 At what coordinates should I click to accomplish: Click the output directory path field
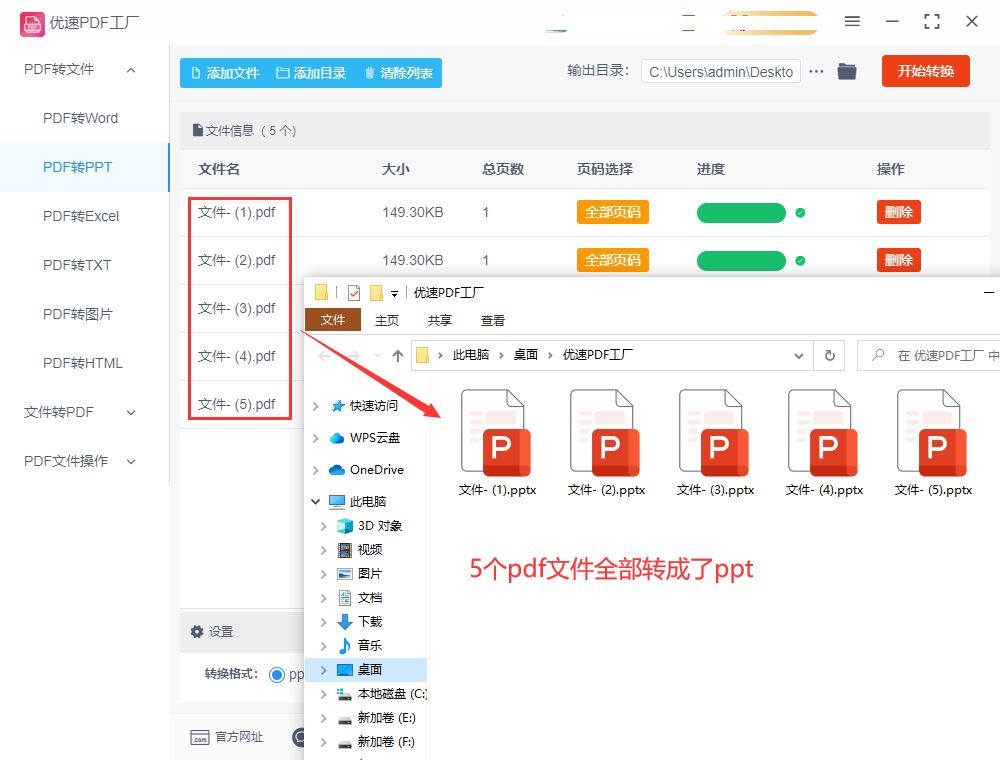pyautogui.click(x=721, y=72)
